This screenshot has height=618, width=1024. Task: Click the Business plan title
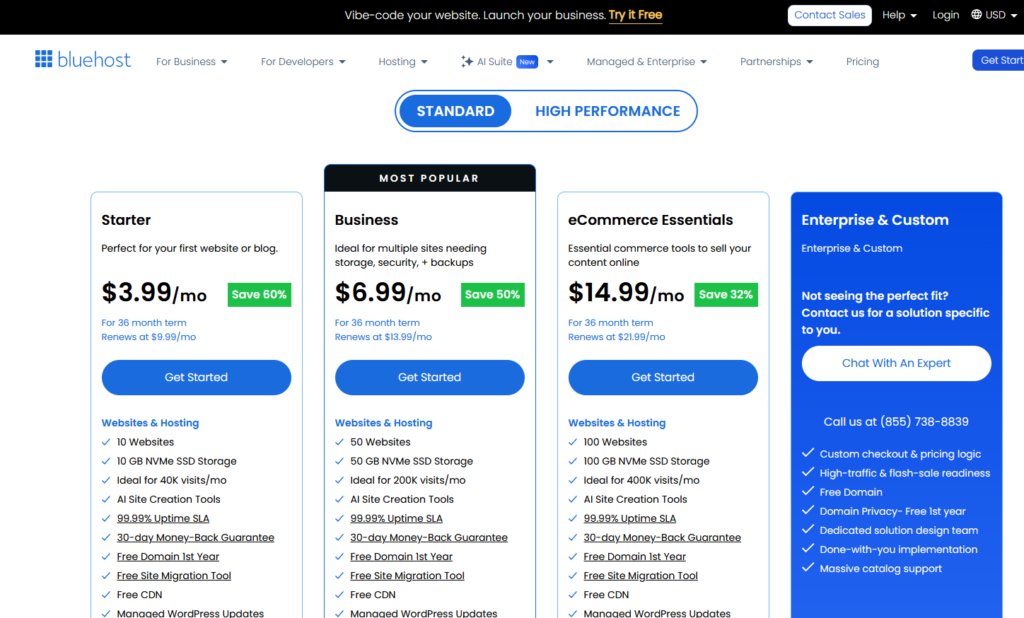pos(366,220)
